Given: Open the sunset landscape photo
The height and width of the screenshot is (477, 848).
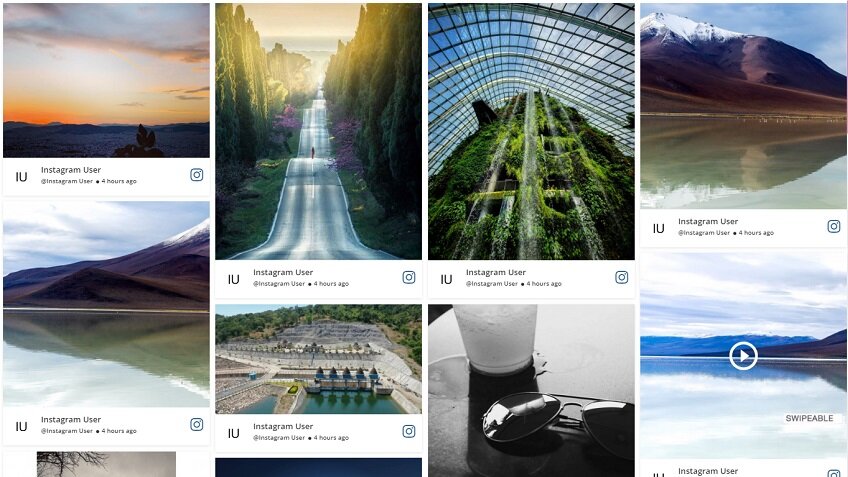Looking at the screenshot, I should [107, 81].
